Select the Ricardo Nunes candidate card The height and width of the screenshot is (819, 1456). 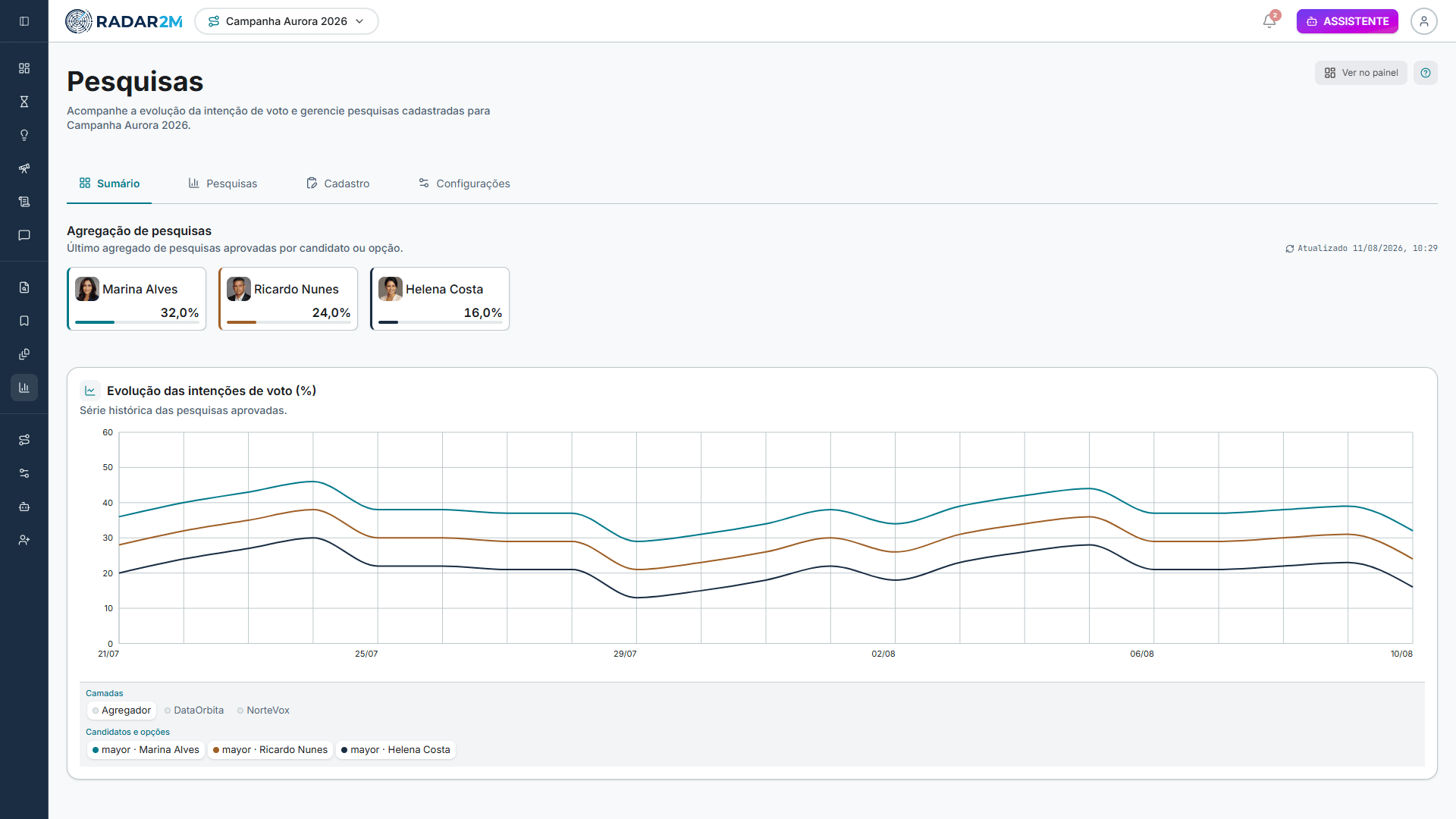pos(288,299)
